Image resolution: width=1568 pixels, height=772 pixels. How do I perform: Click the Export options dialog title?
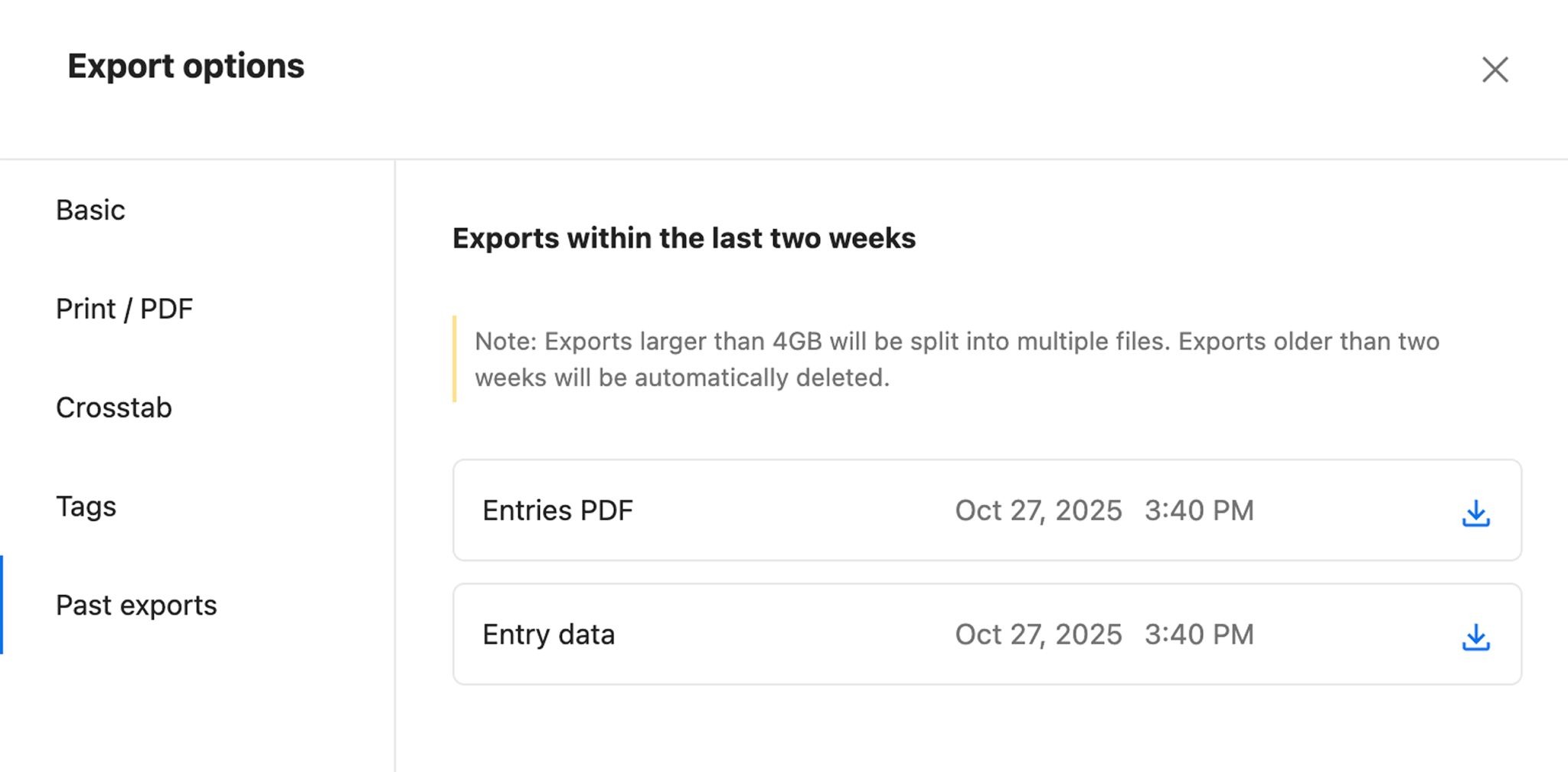[x=186, y=66]
